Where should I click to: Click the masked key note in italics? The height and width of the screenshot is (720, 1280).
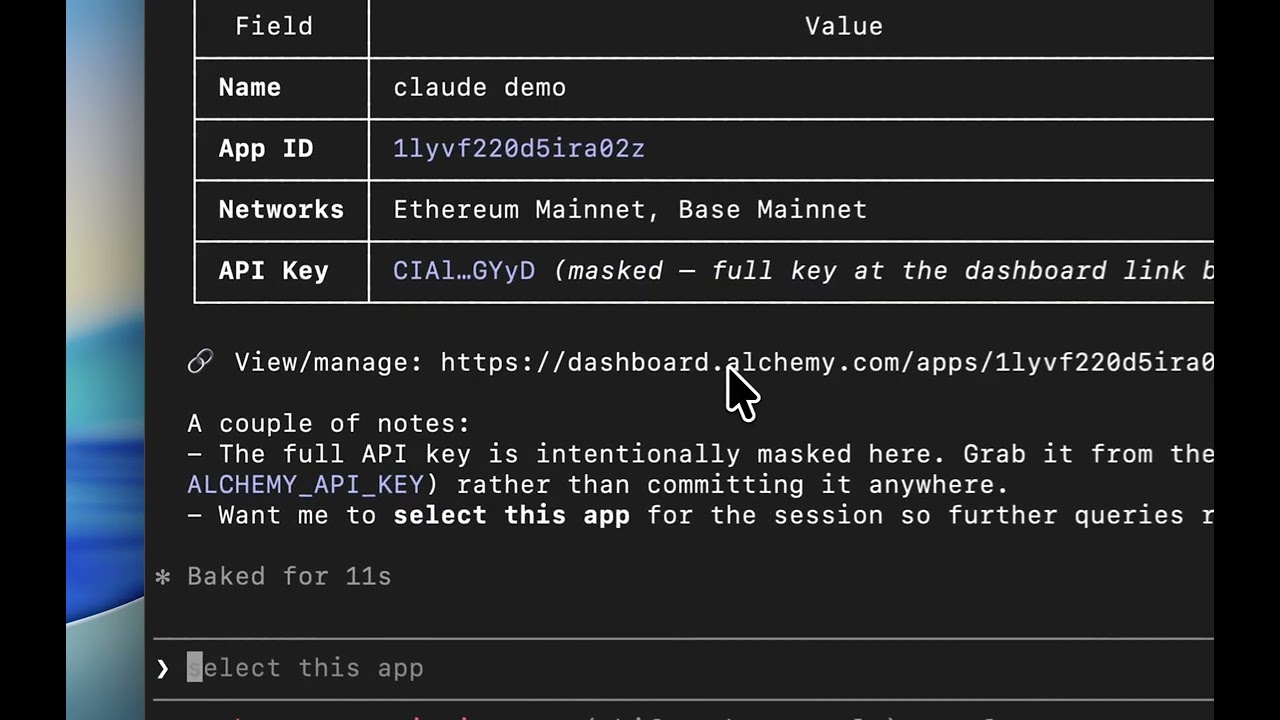[884, 271]
